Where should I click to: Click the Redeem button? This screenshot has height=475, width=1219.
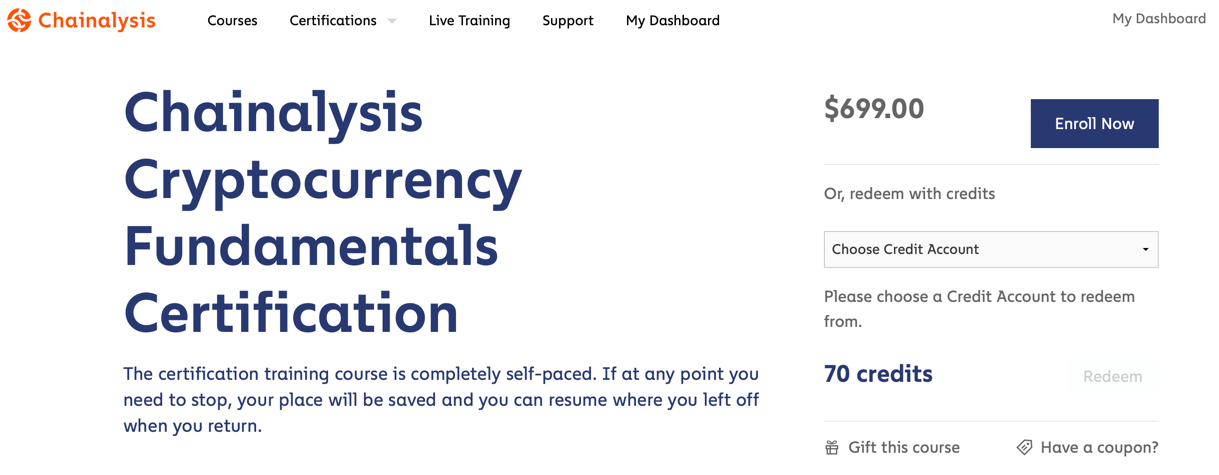point(1112,377)
